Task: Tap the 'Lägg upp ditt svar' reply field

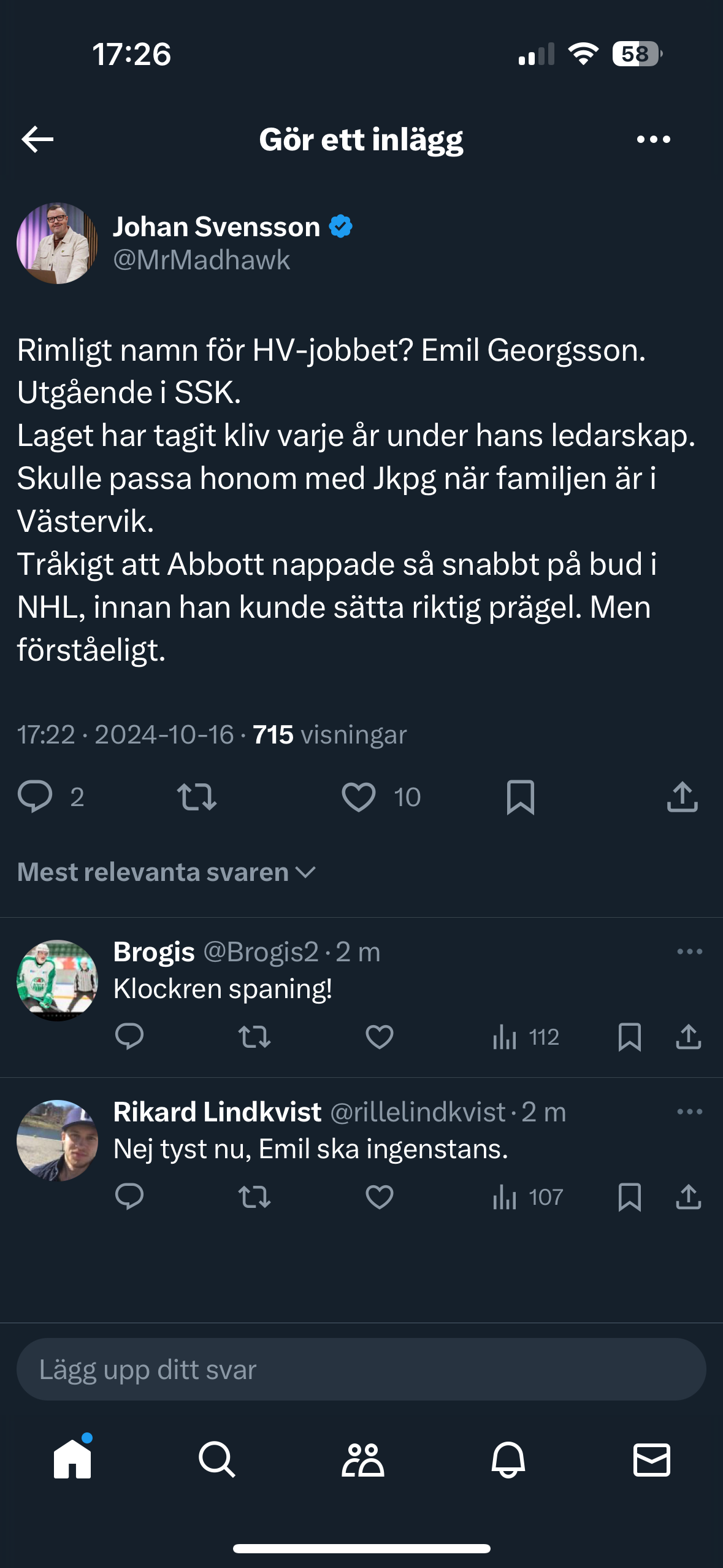Action: tap(361, 1369)
